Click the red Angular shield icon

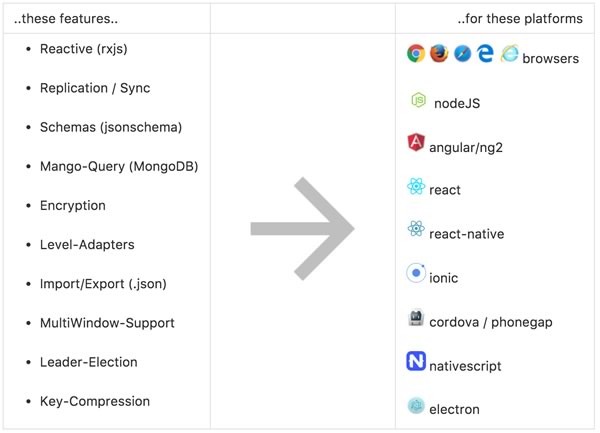pyautogui.click(x=416, y=143)
